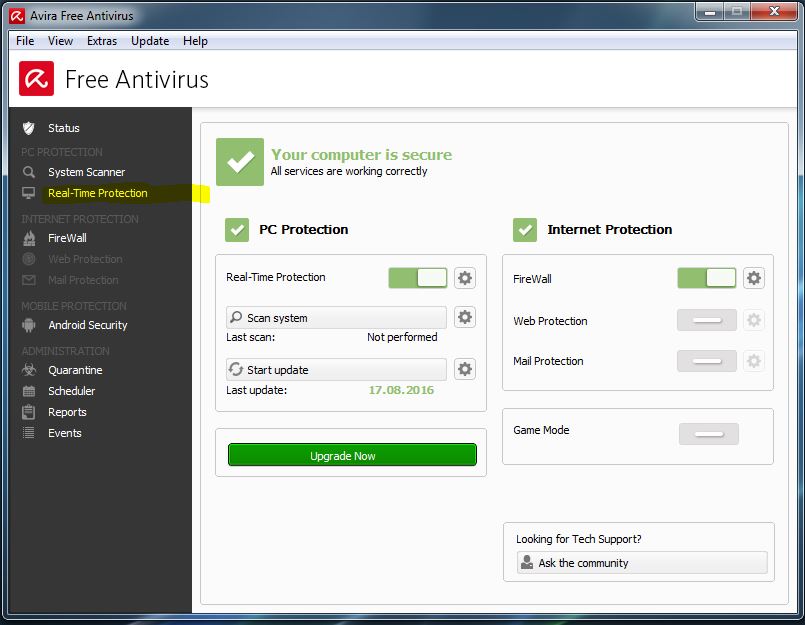Select the Status shield icon in sidebar
This screenshot has width=805, height=625.
tap(30, 127)
